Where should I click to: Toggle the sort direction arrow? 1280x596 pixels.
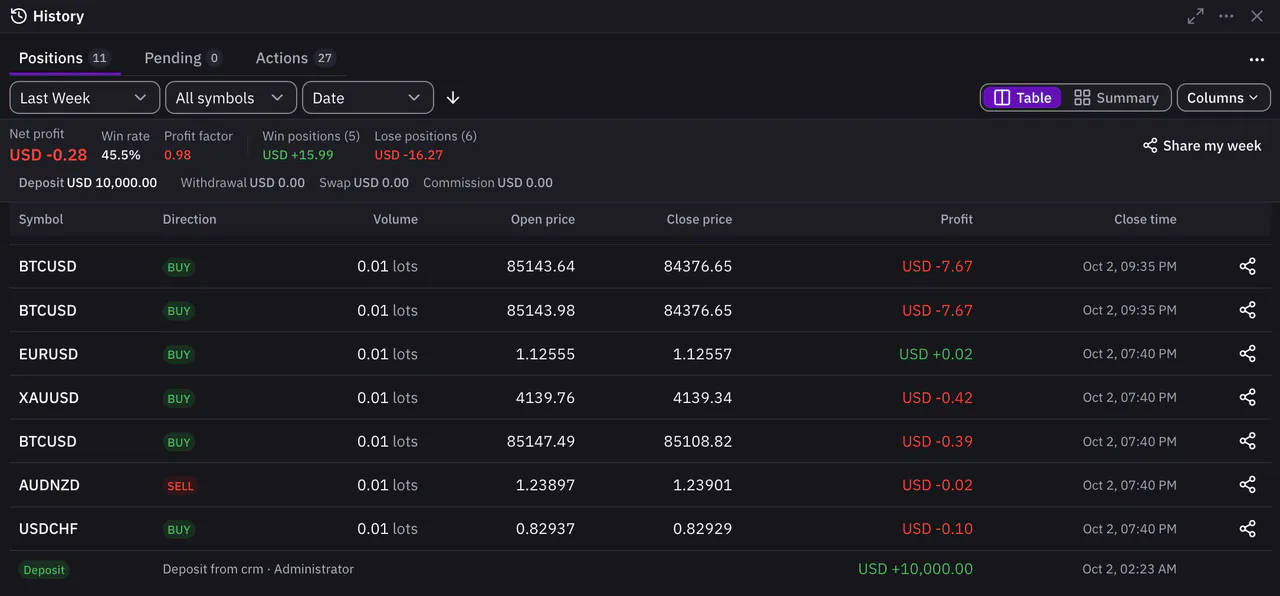(453, 98)
